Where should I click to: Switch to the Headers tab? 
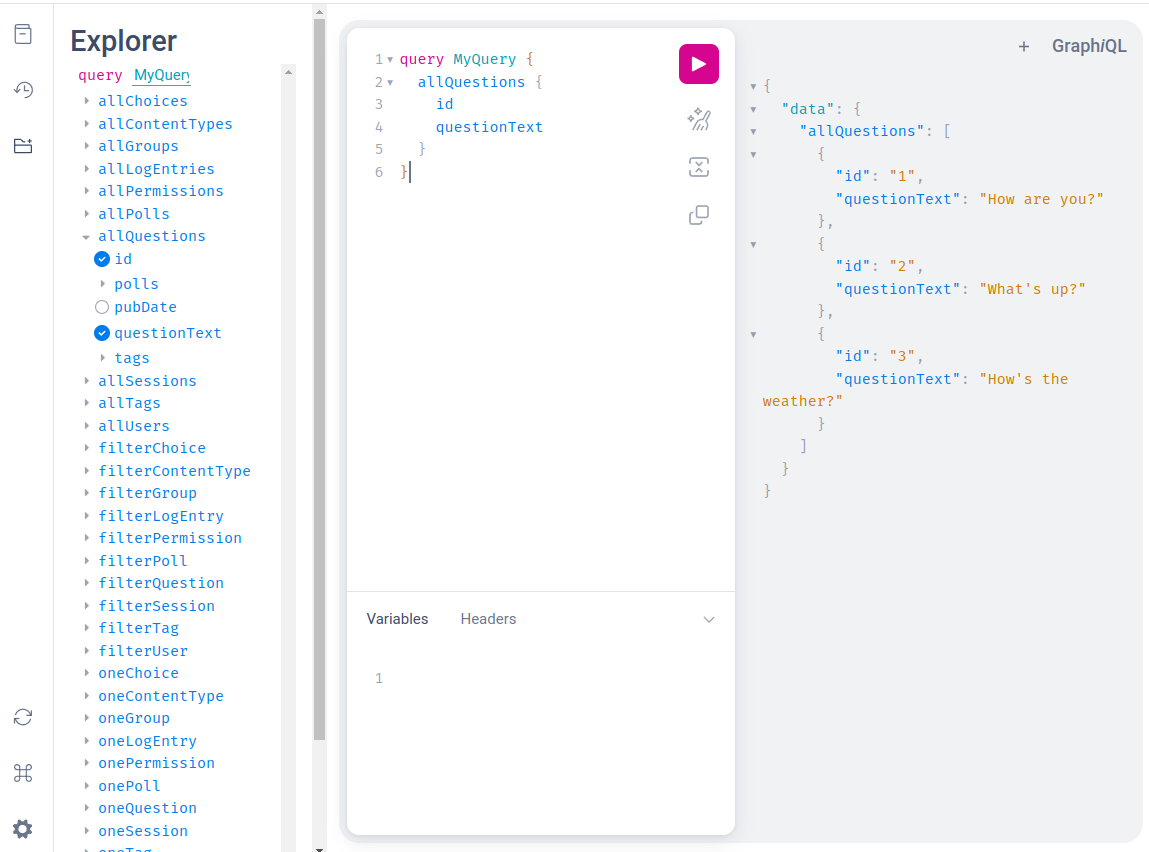tap(488, 619)
